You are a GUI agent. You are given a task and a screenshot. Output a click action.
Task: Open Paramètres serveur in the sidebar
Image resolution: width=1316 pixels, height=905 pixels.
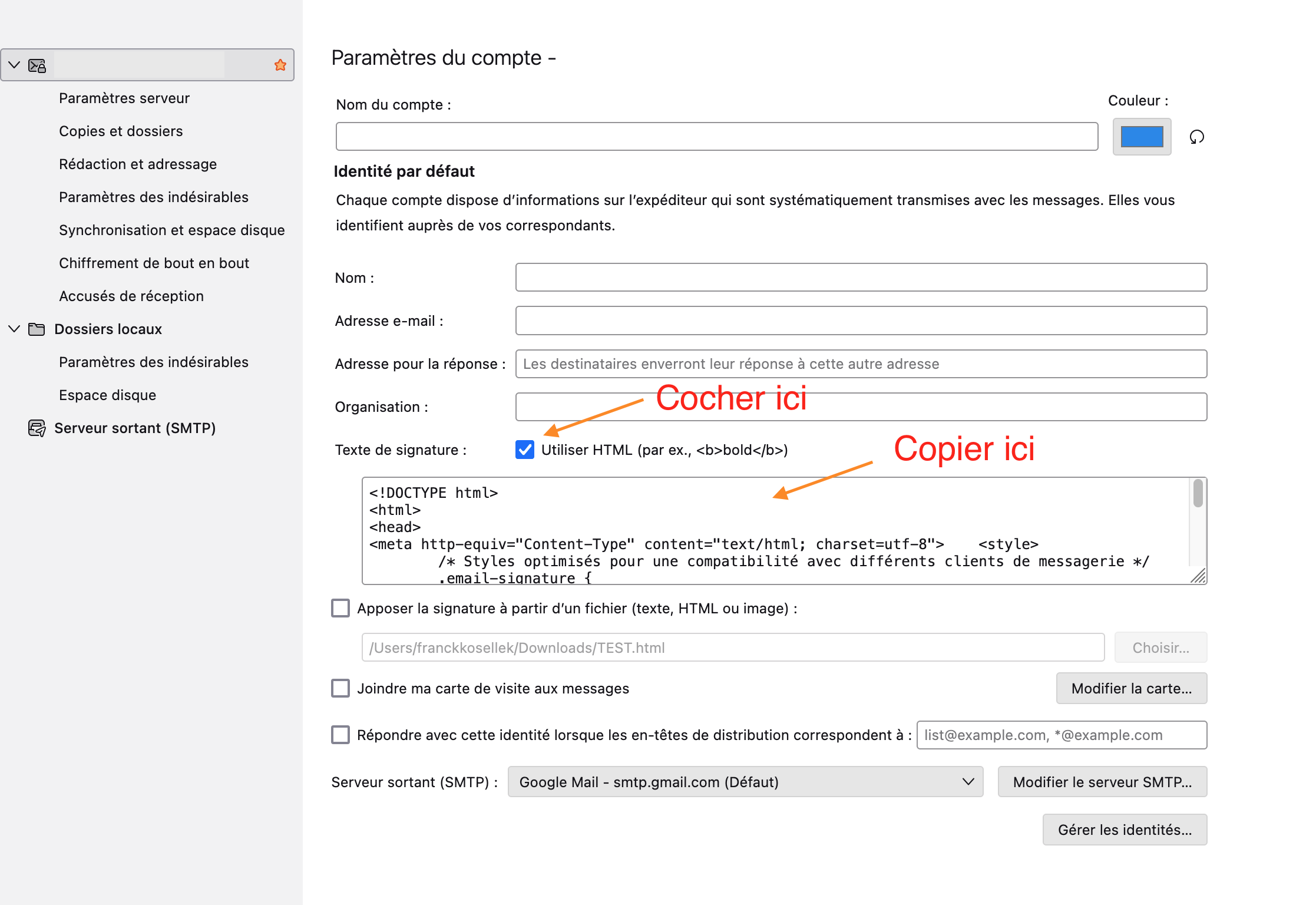(x=124, y=98)
